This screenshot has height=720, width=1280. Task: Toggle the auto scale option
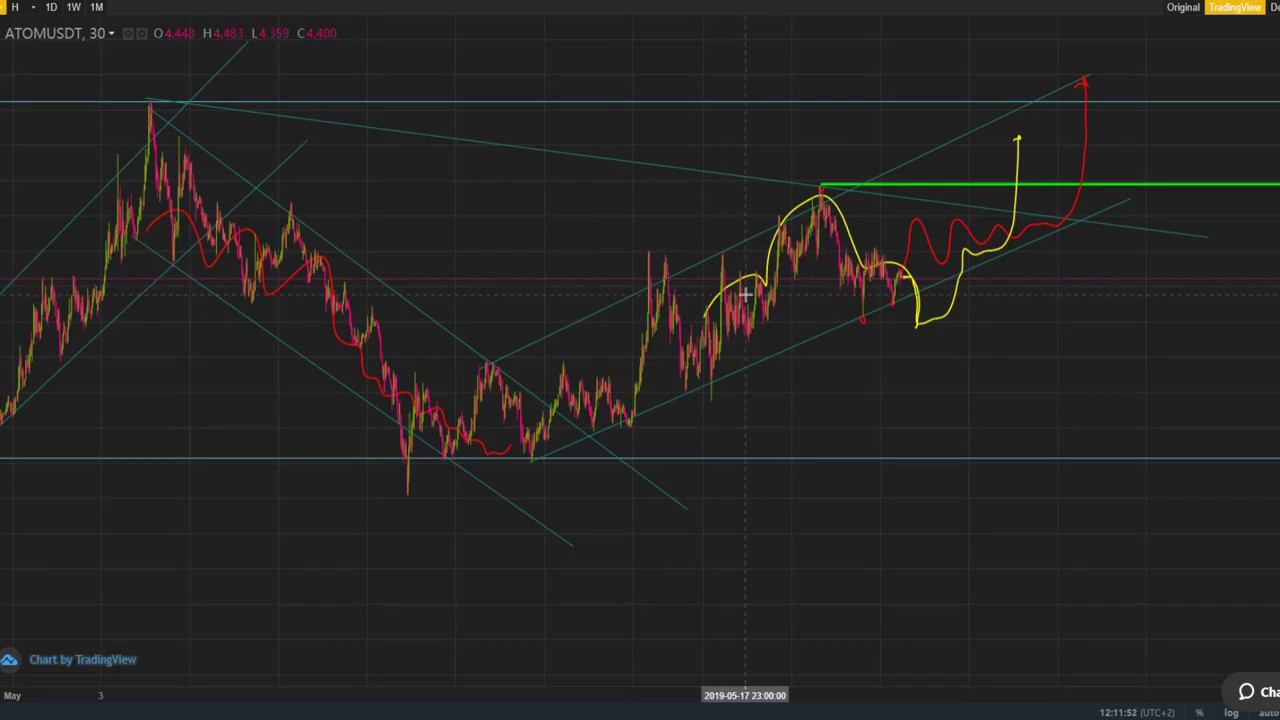pyautogui.click(x=1269, y=713)
